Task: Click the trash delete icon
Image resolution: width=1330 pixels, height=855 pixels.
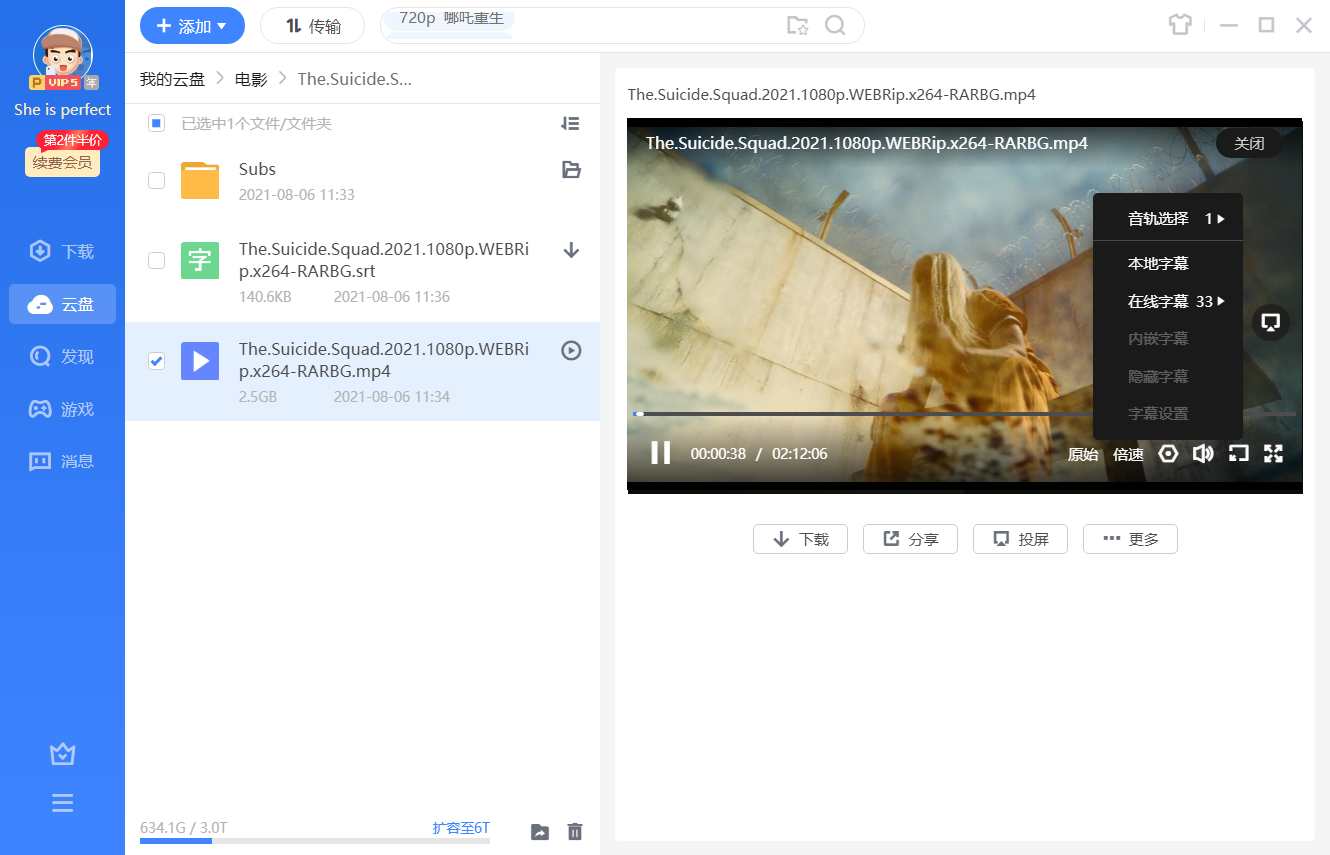Action: coord(575,831)
